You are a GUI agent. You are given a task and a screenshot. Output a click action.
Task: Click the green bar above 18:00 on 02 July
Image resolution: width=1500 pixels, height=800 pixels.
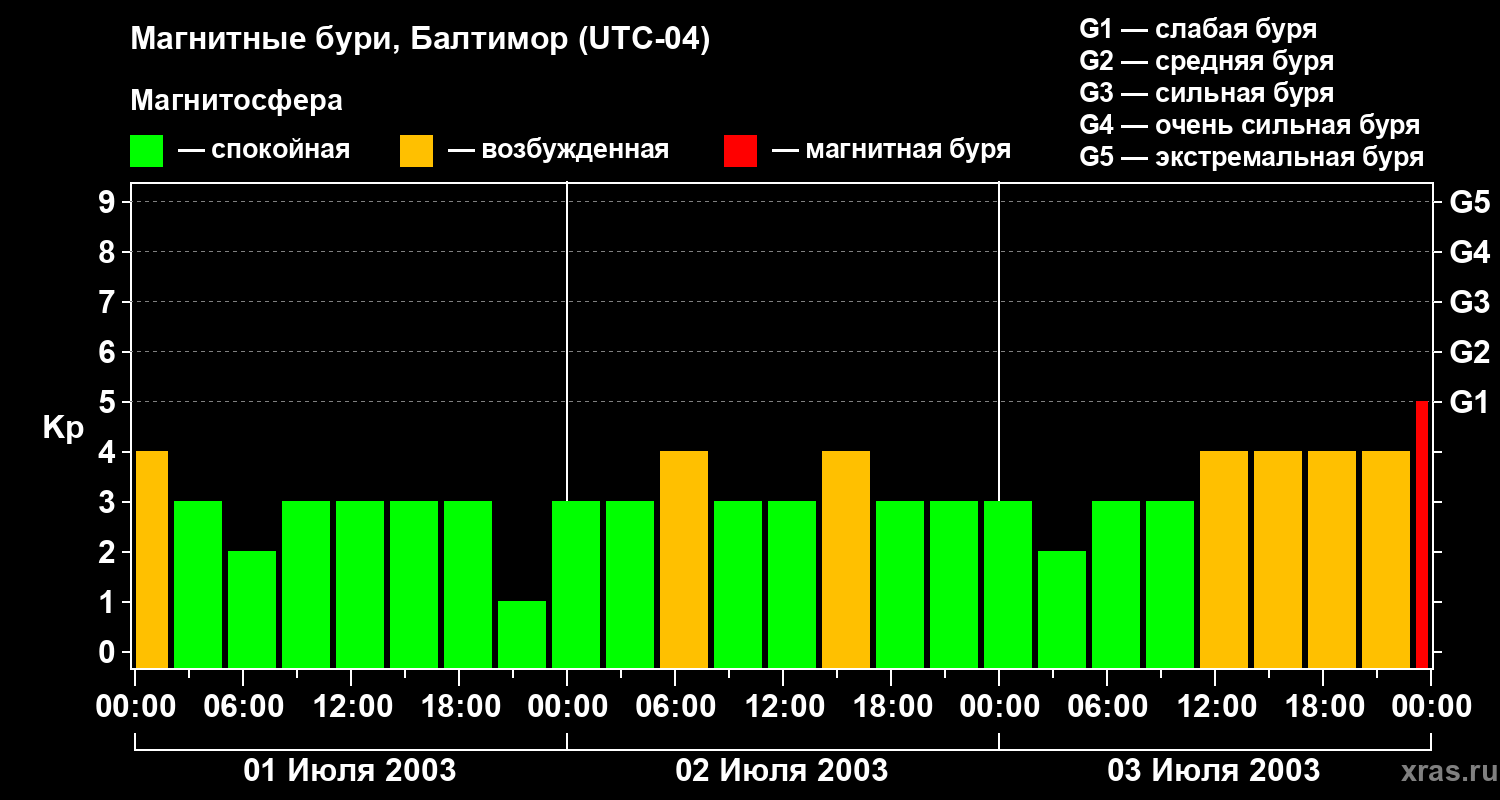[900, 584]
